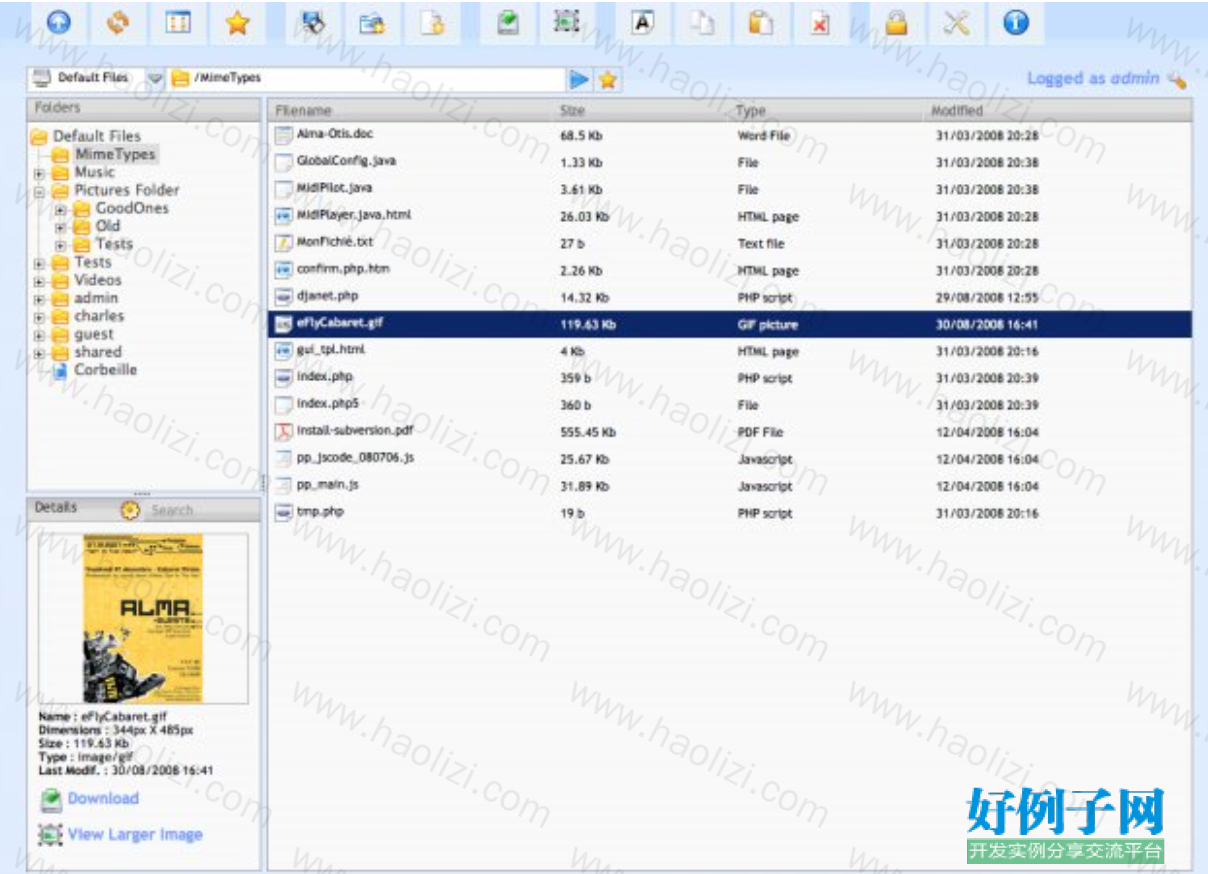
Task: Switch to the Search tab
Action: tap(172, 510)
